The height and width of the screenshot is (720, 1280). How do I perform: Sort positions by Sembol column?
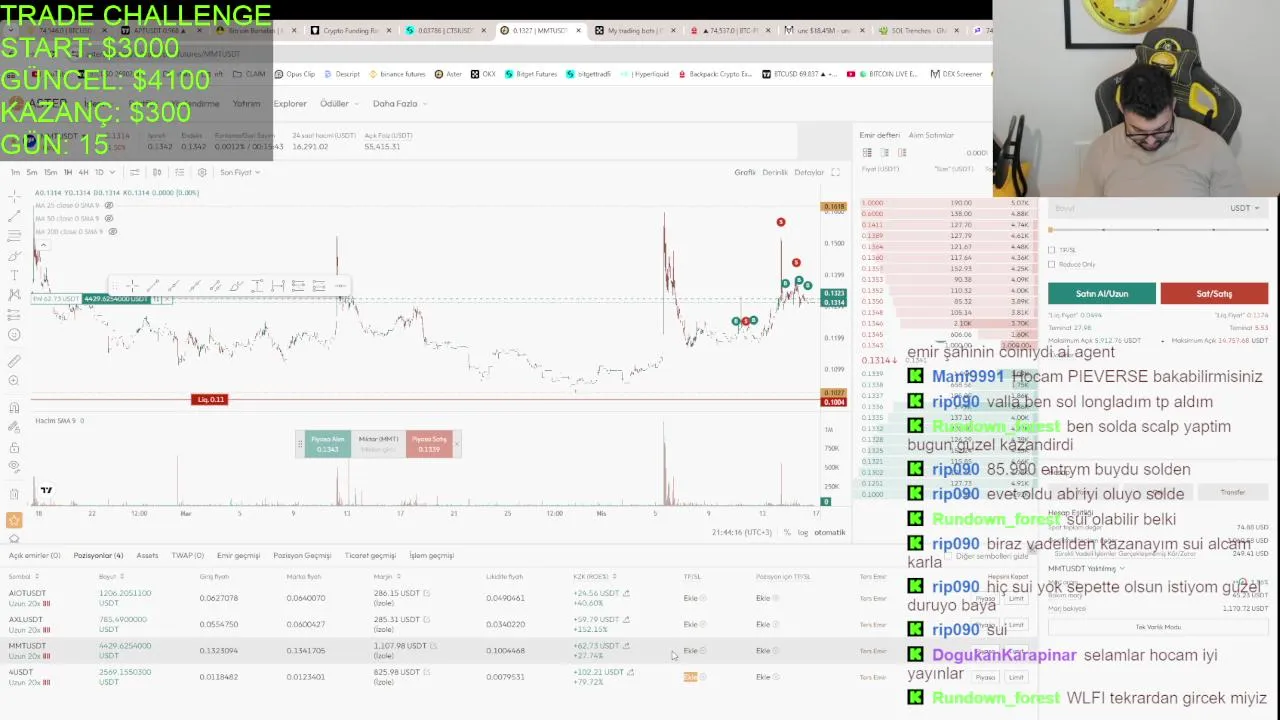pyautogui.click(x=24, y=576)
